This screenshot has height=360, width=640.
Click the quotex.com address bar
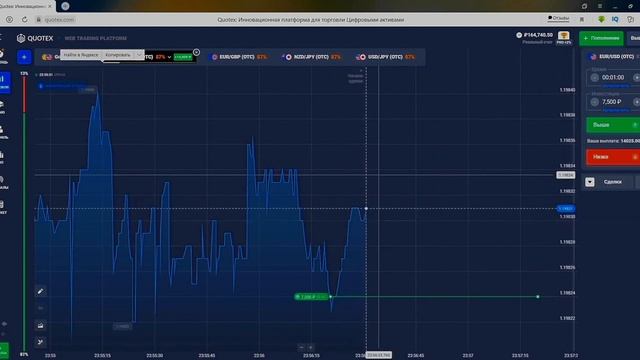59,20
